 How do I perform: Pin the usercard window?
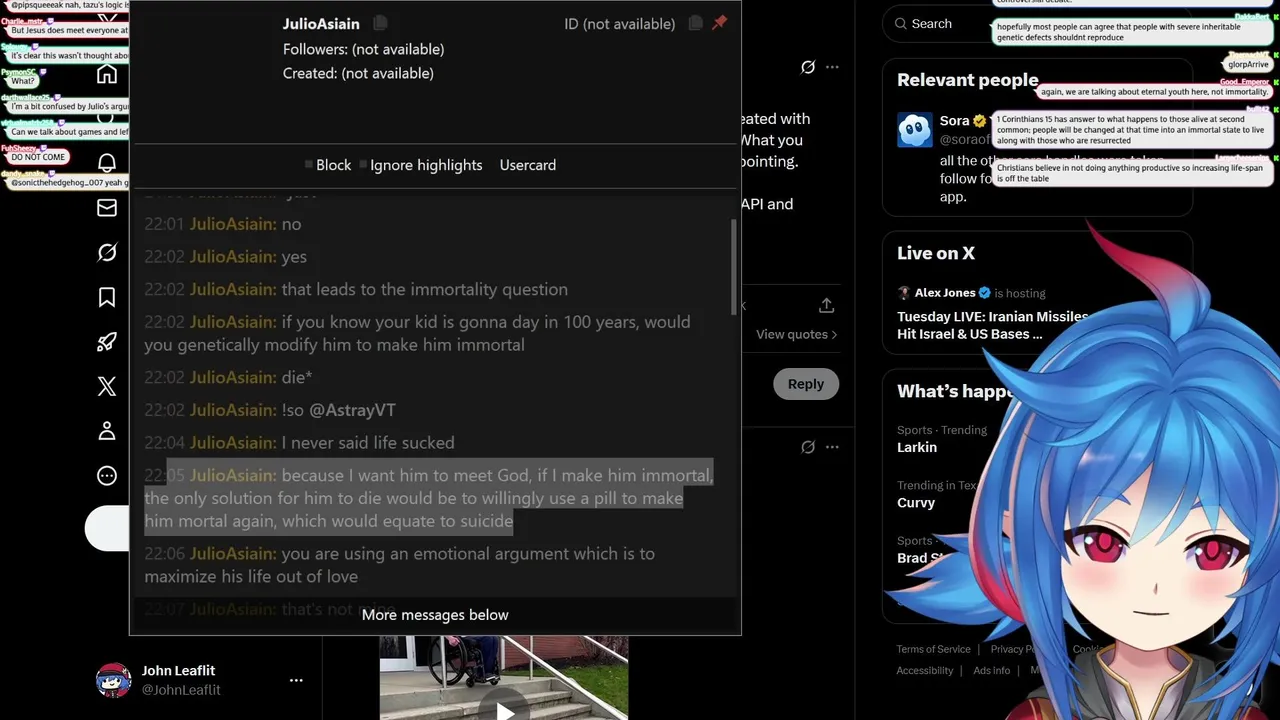tap(720, 23)
